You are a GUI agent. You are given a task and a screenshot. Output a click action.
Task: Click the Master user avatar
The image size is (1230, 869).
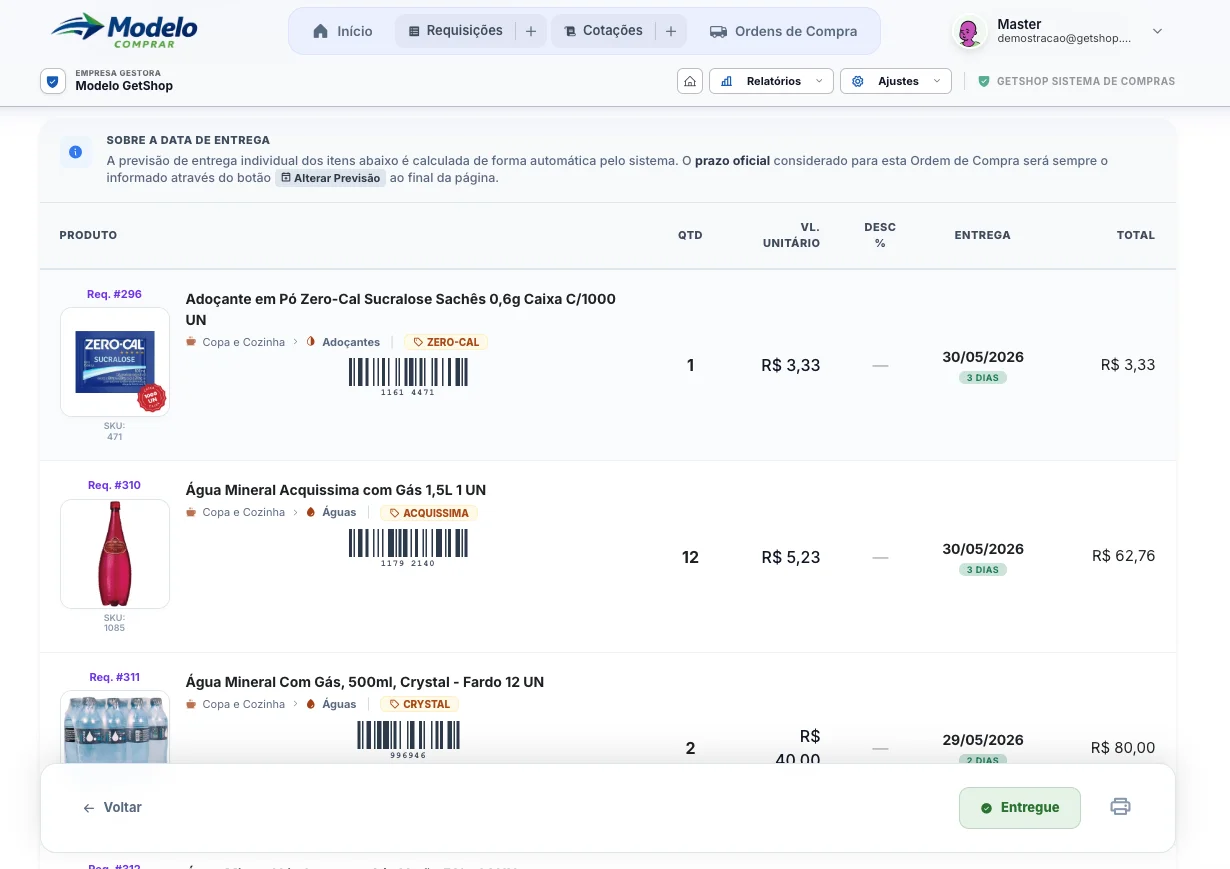[x=967, y=32]
